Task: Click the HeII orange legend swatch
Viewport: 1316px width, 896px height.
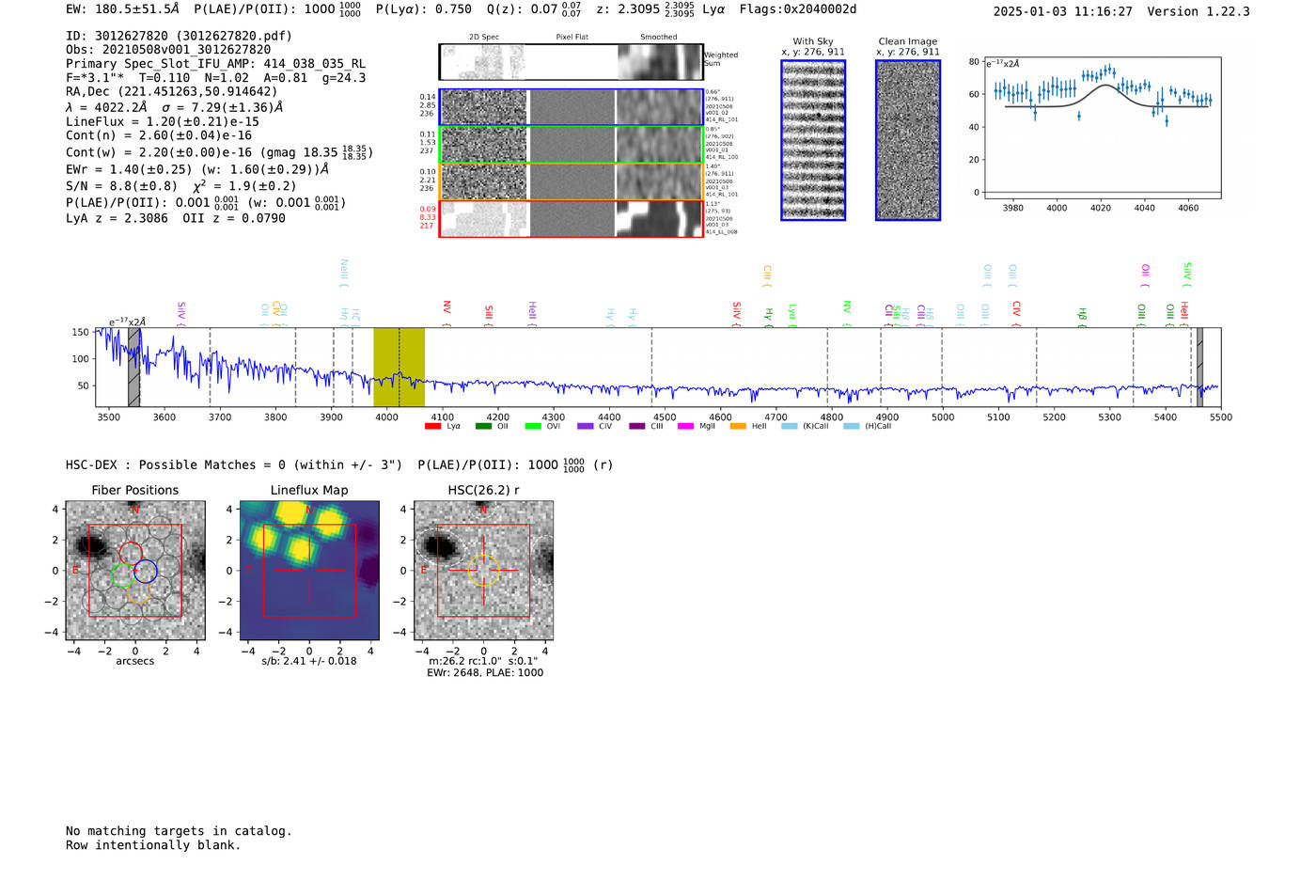Action: 738,427
